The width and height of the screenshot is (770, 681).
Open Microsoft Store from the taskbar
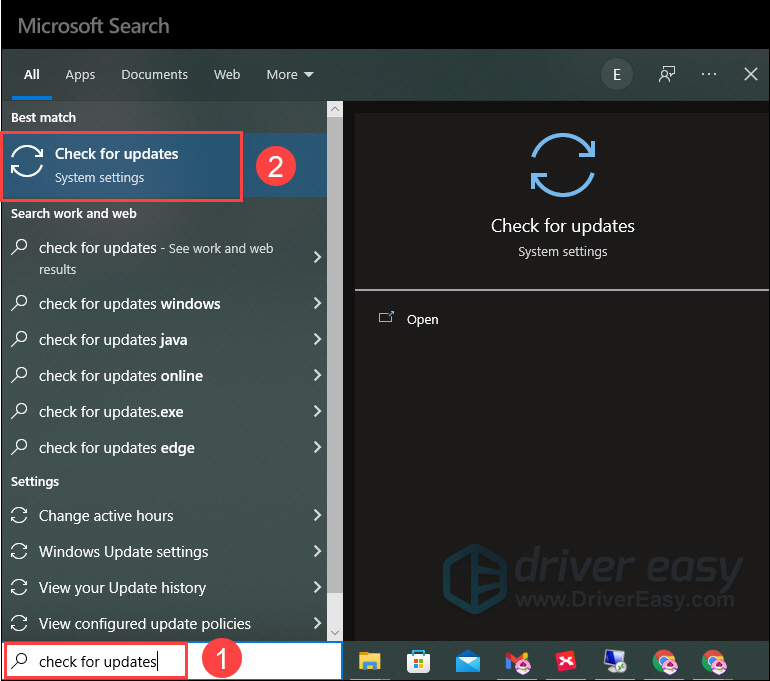tap(419, 661)
